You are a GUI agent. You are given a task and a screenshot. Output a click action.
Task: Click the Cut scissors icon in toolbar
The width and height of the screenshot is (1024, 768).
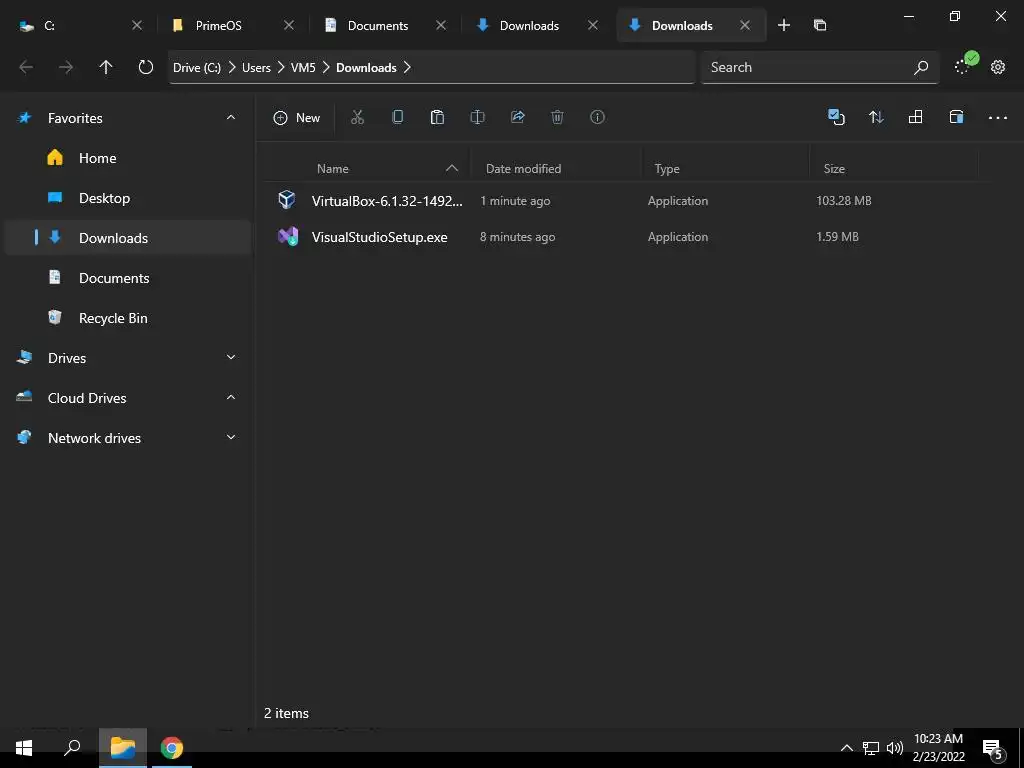[x=357, y=118]
